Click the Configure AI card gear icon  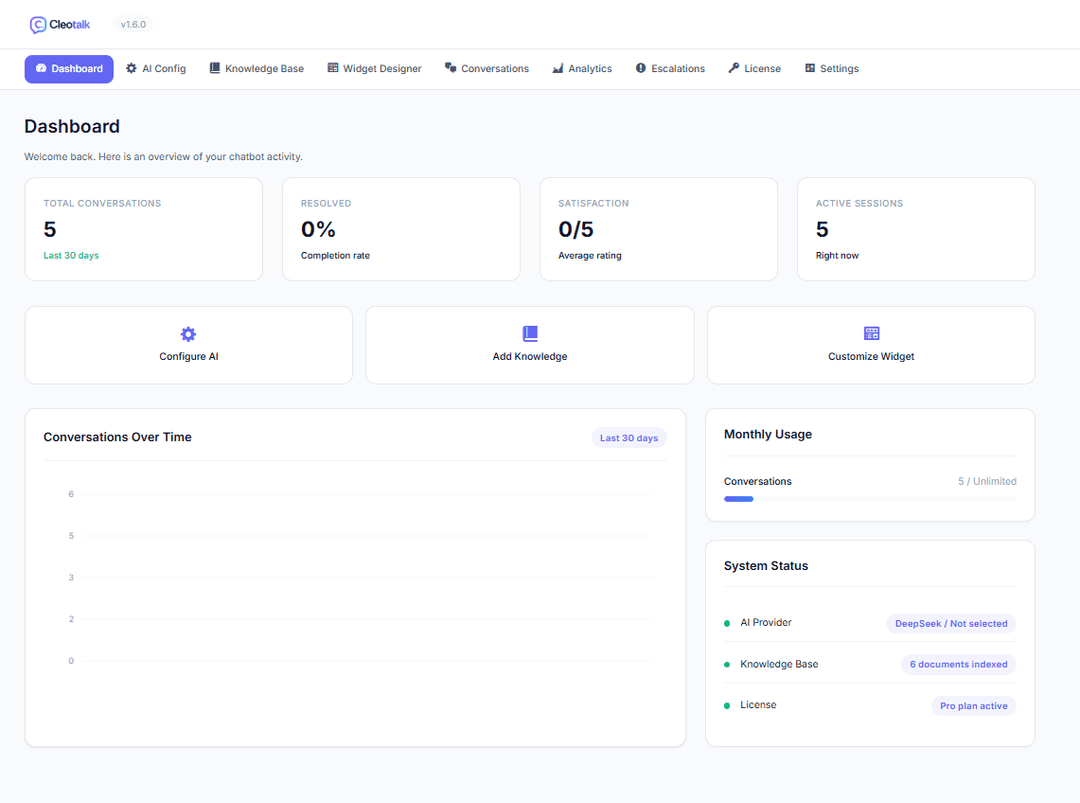tap(188, 334)
